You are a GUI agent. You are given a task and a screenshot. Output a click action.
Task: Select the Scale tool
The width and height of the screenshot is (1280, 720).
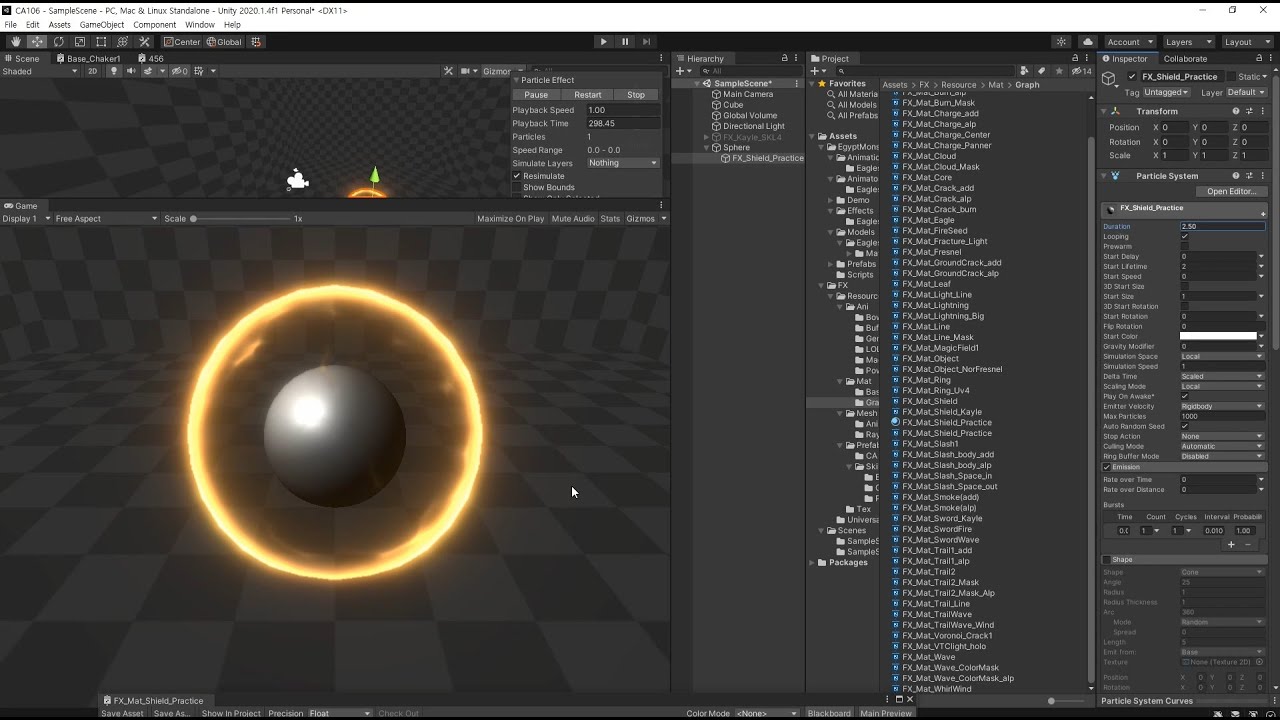pos(80,42)
